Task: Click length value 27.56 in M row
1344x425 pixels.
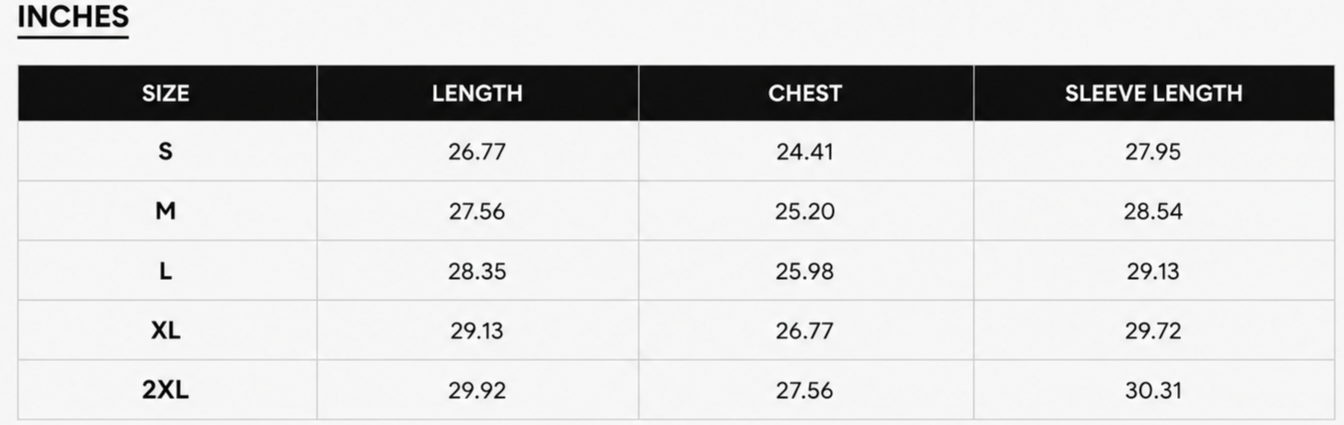Action: (477, 211)
